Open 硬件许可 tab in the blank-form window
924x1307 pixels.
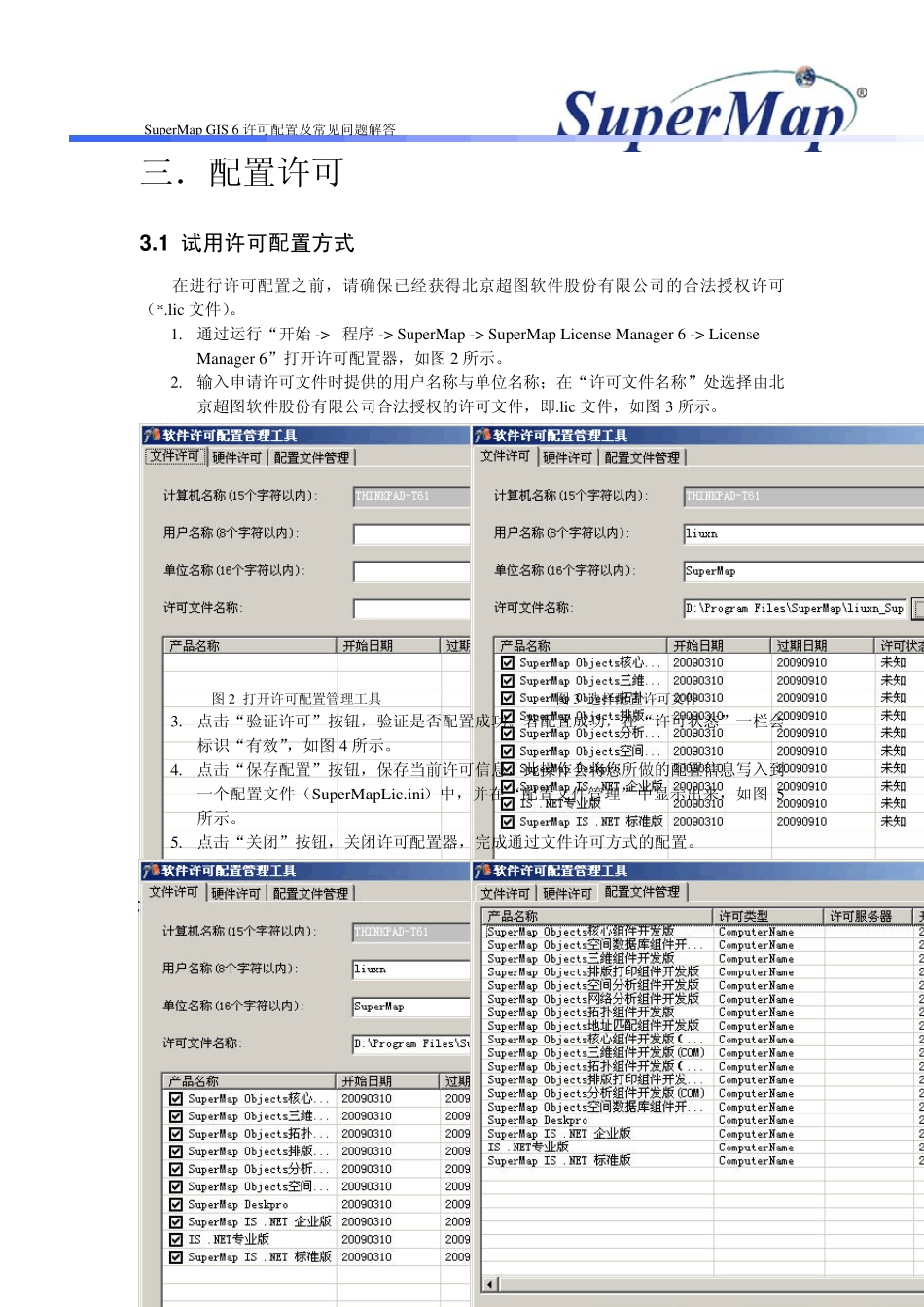pyautogui.click(x=237, y=457)
